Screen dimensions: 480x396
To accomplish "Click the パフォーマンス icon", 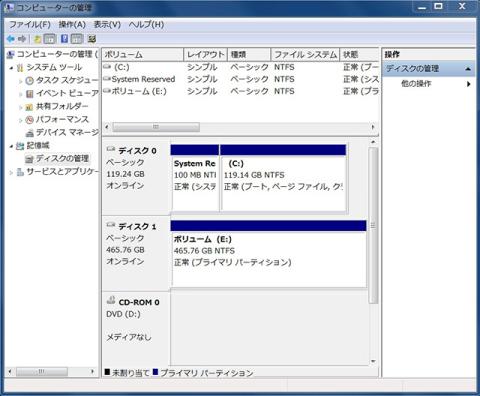I will pos(30,120).
